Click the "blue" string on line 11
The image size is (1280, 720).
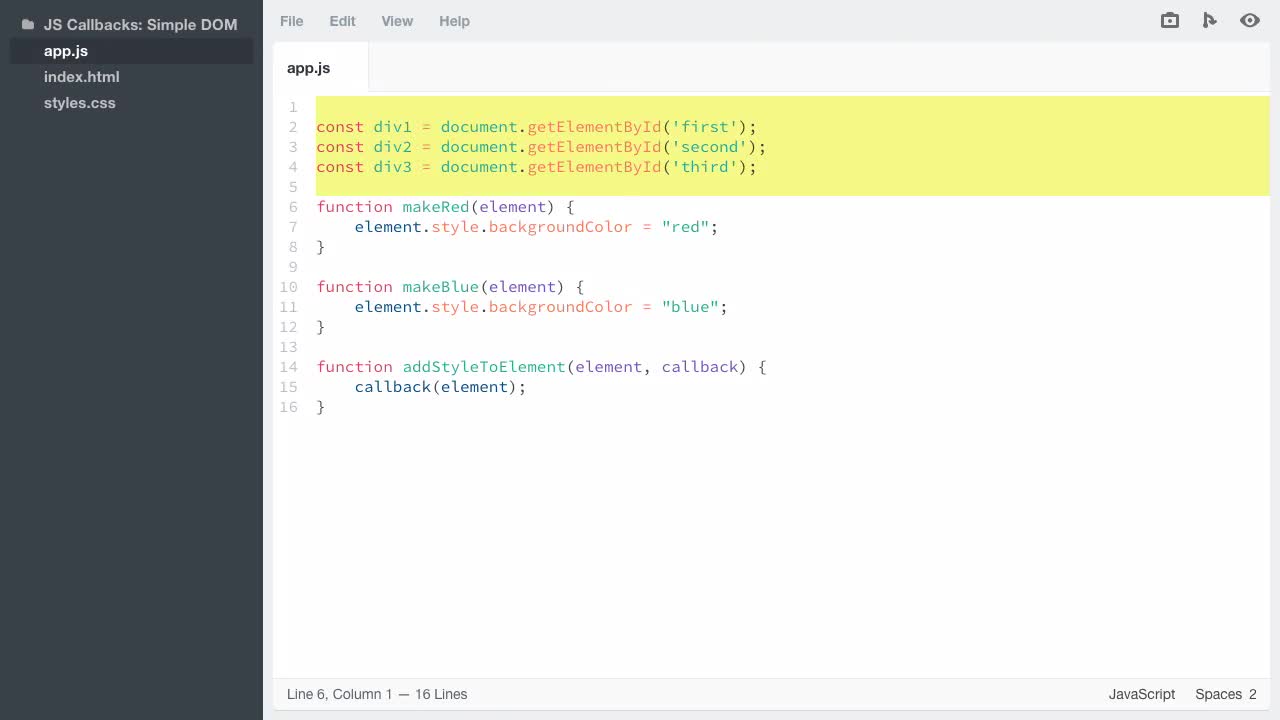pyautogui.click(x=691, y=307)
